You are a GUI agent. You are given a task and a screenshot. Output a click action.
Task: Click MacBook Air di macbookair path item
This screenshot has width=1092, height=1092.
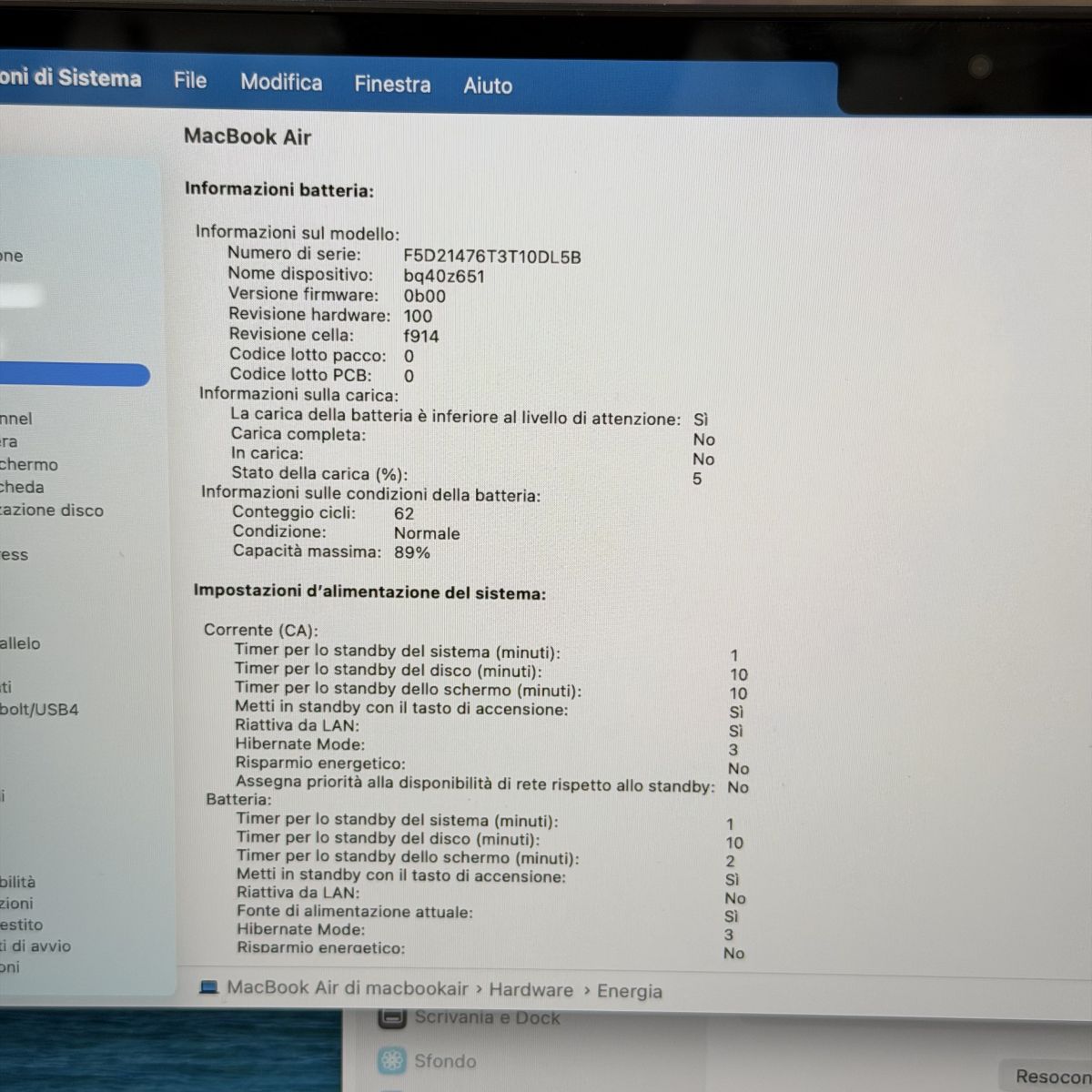(x=347, y=988)
